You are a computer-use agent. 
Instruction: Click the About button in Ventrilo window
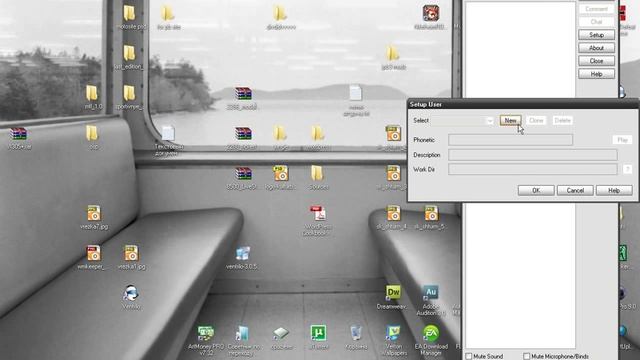point(596,48)
